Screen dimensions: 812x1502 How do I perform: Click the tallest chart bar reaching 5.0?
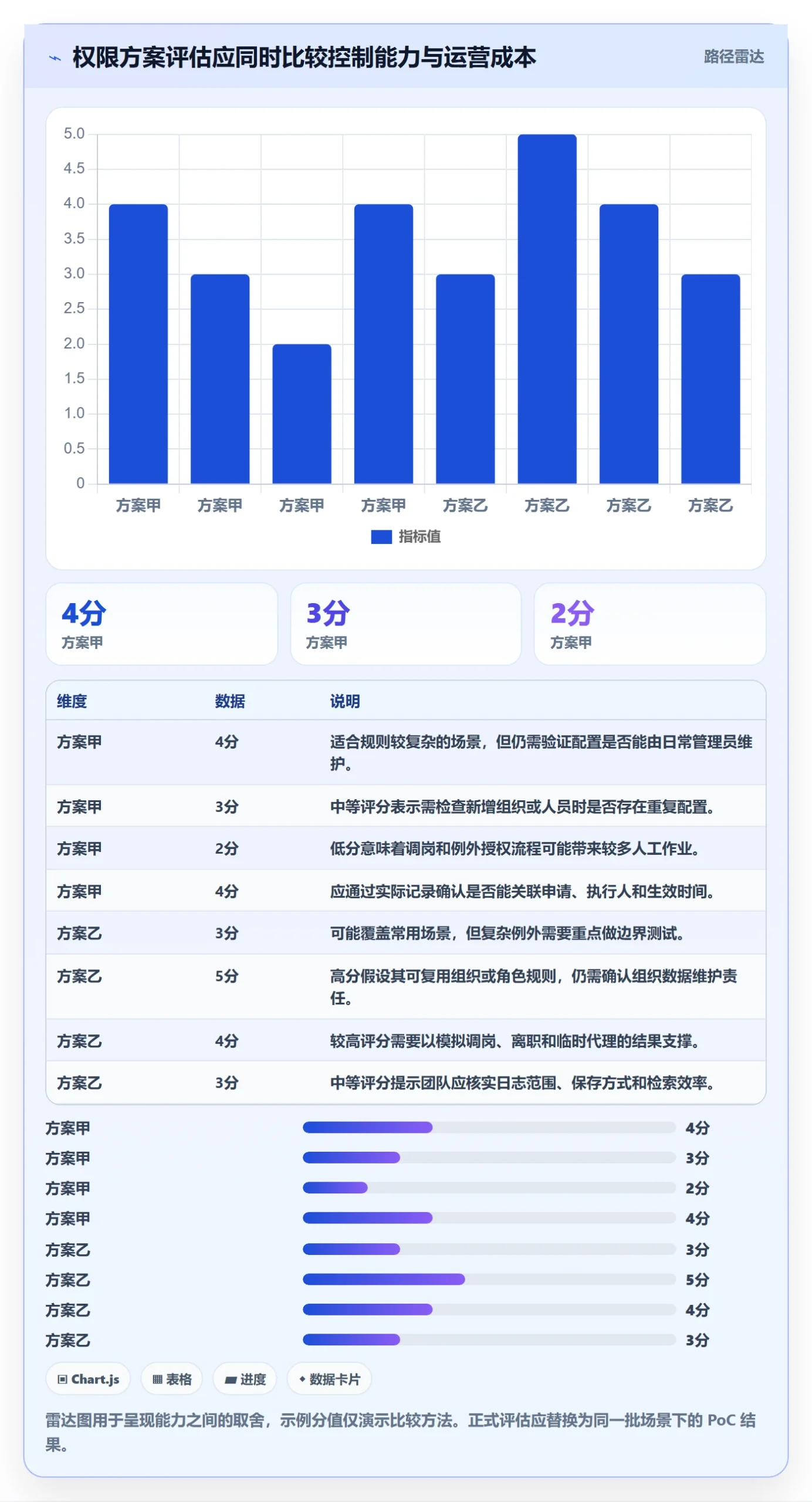coord(547,309)
